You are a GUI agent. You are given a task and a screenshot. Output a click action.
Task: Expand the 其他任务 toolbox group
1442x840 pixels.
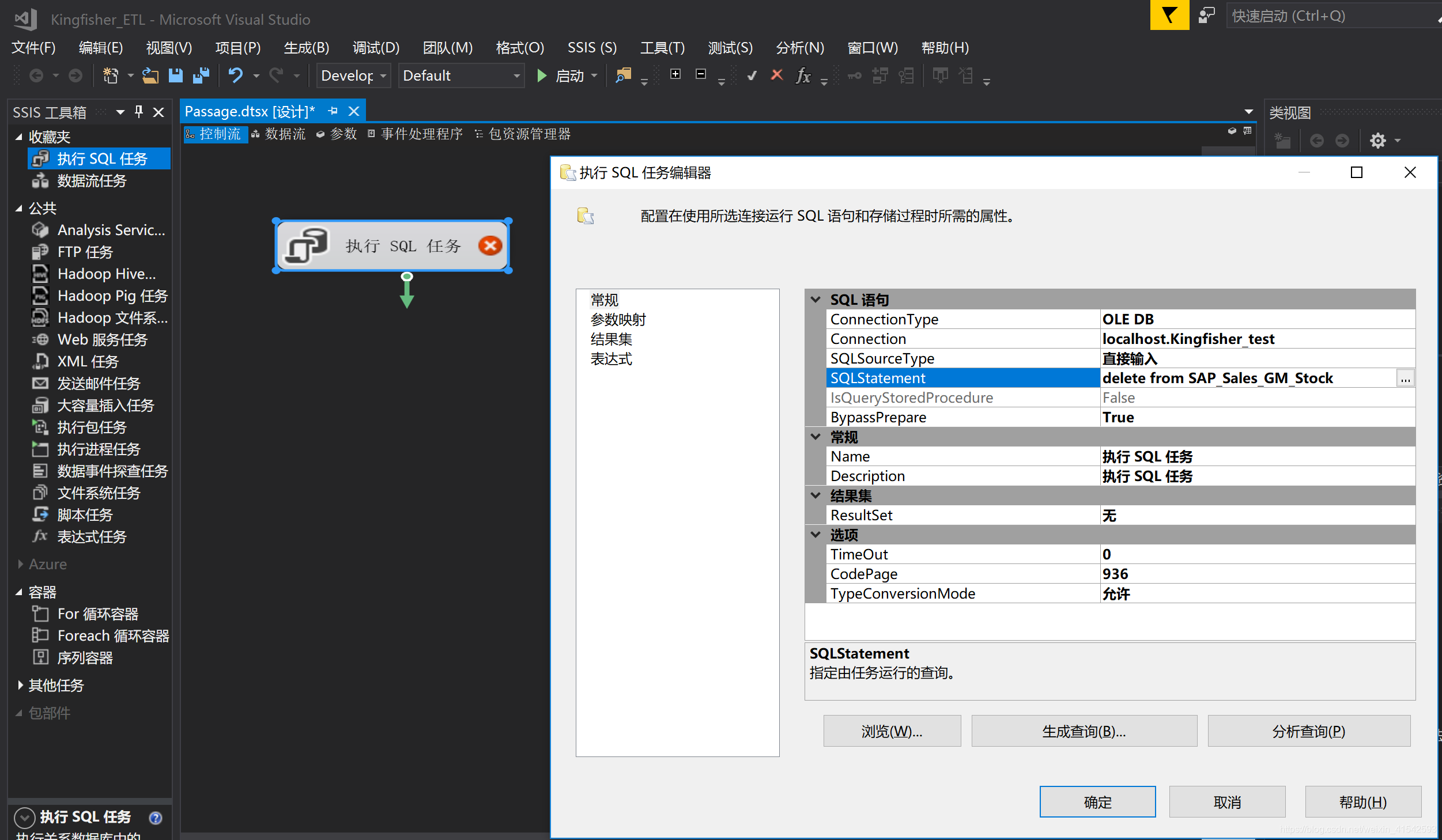tap(20, 685)
